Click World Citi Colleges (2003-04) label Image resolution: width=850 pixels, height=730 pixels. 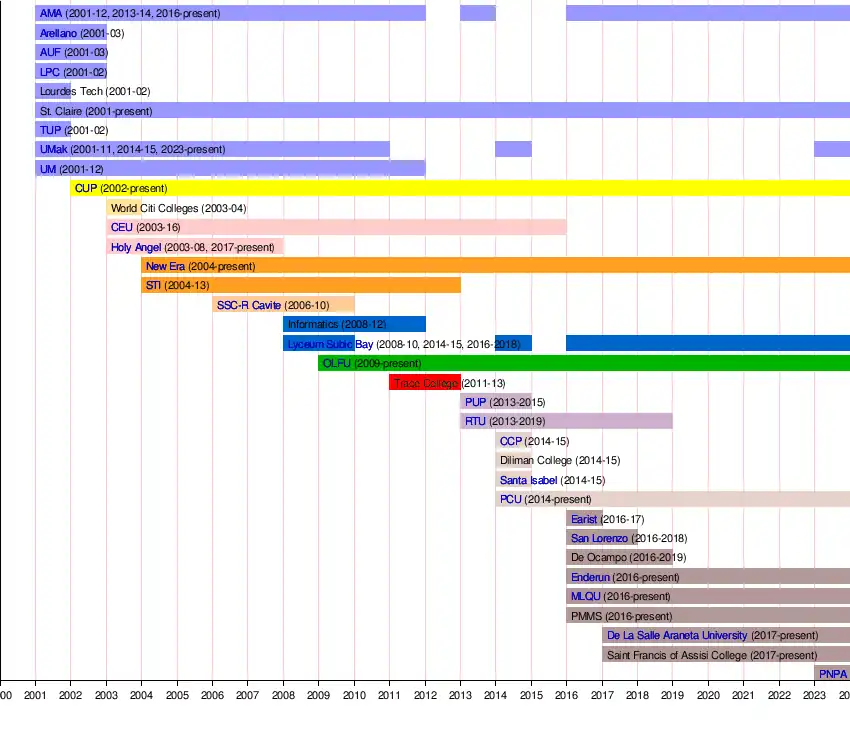pos(178,208)
